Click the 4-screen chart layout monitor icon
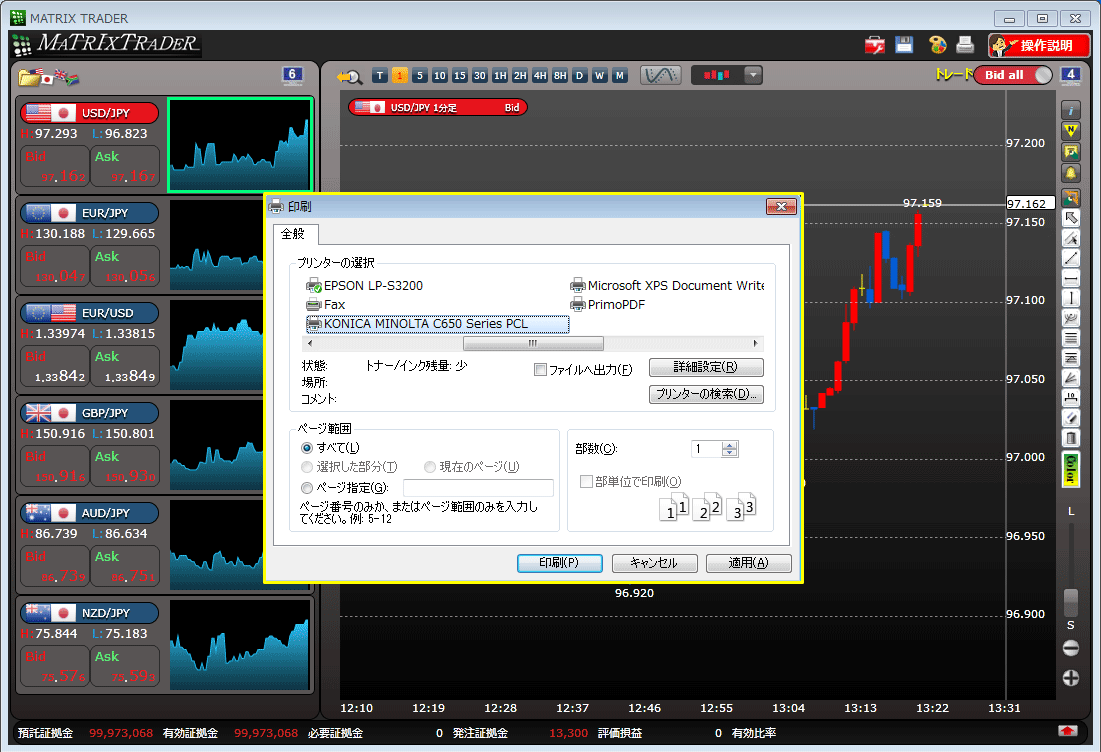The width and height of the screenshot is (1101, 752). click(x=1070, y=75)
